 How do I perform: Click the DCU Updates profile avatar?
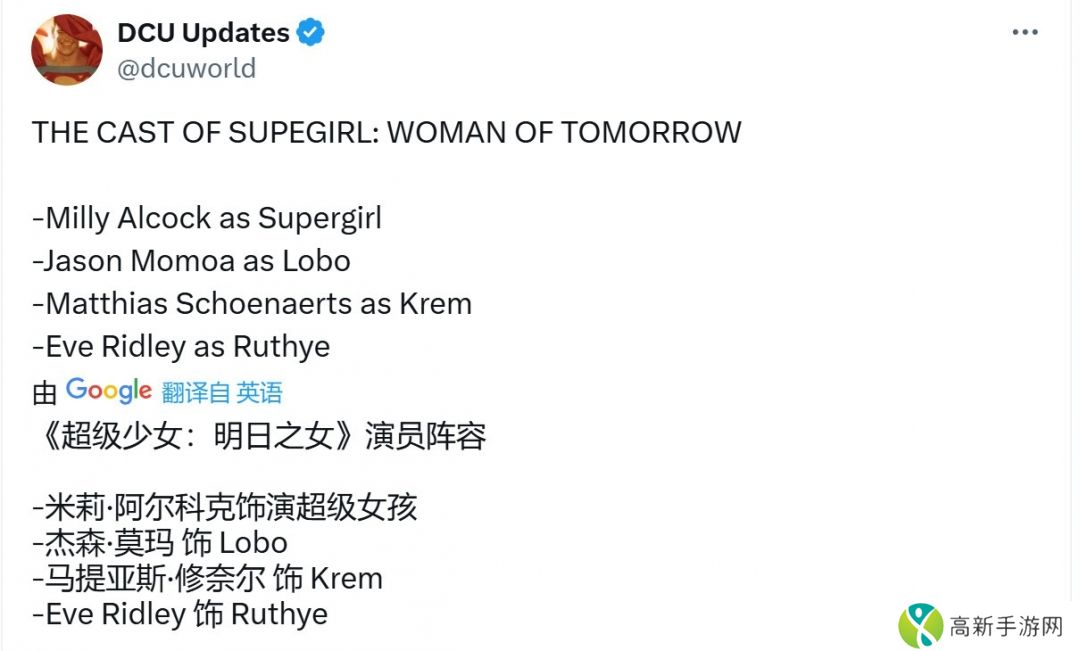[x=67, y=50]
